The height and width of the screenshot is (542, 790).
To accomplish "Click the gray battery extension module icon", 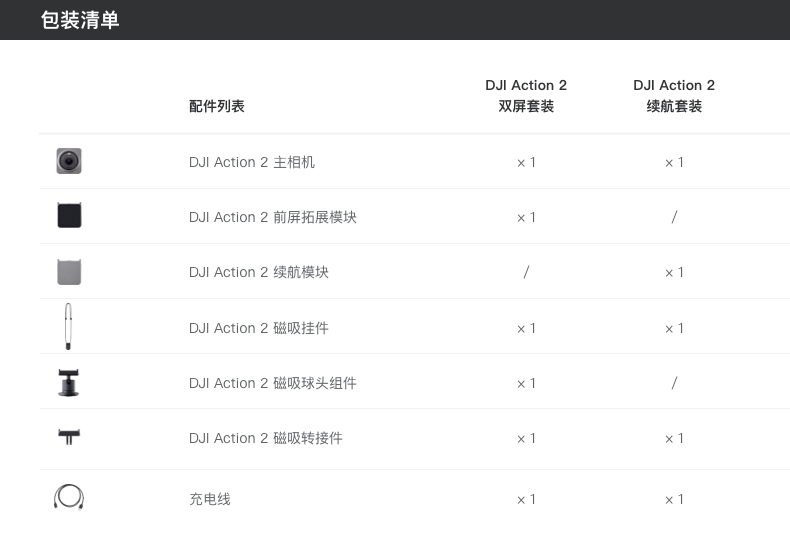I will (x=69, y=271).
